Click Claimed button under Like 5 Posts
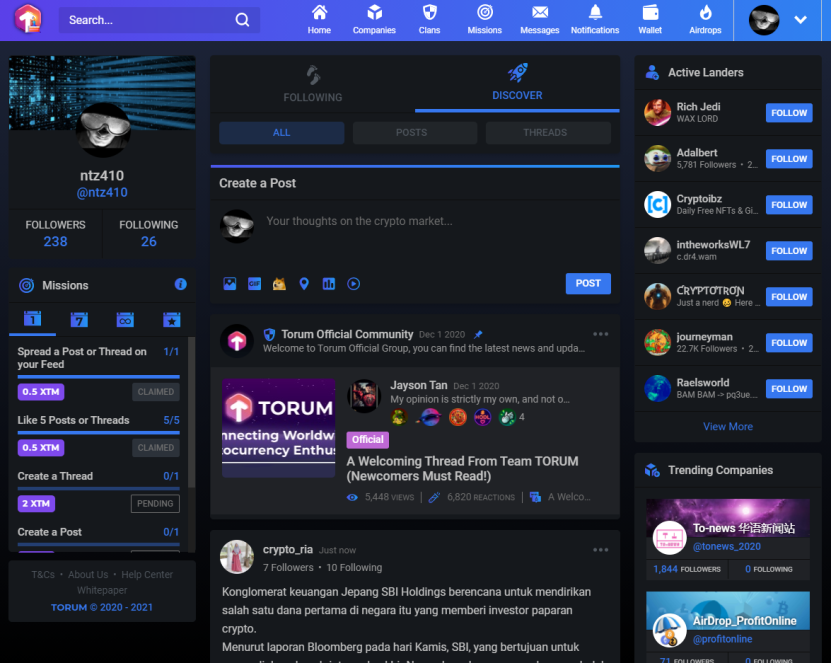 (x=156, y=448)
